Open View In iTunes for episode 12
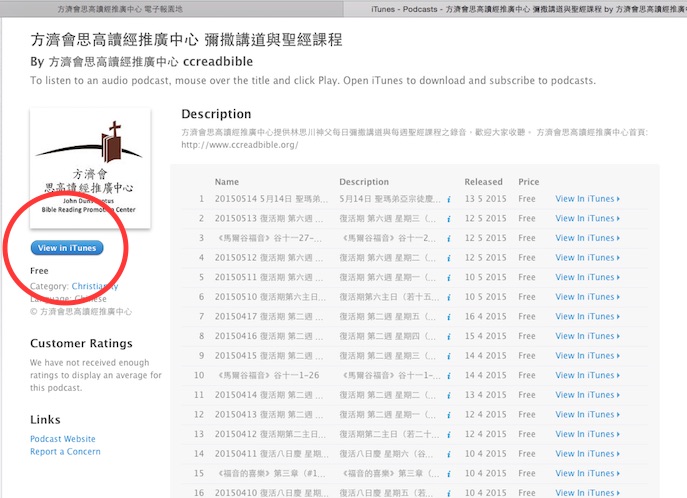This screenshot has height=498, width=687. [x=588, y=414]
